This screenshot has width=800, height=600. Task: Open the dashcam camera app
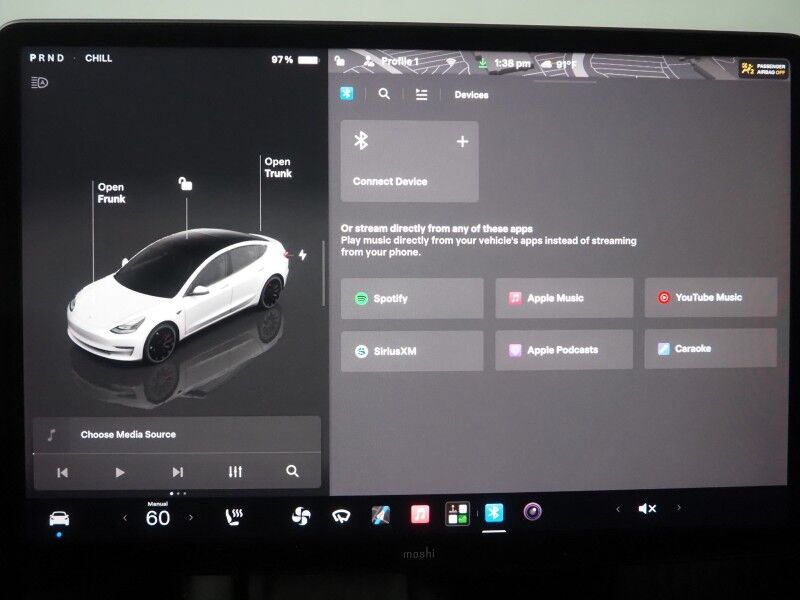tap(532, 511)
